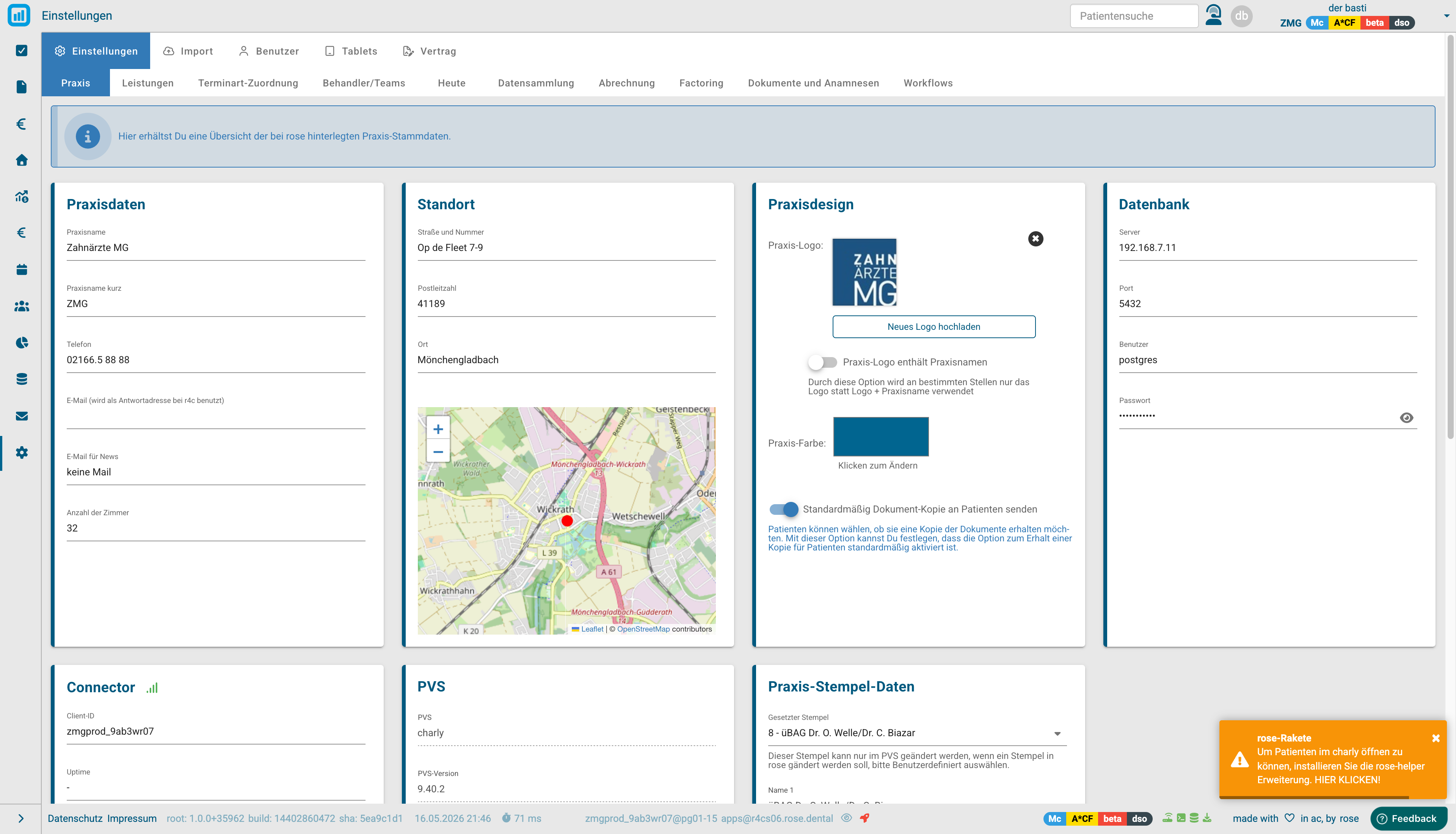Follow the OpenStreetMap link on the map
Image resolution: width=1456 pixels, height=834 pixels.
pyautogui.click(x=643, y=629)
